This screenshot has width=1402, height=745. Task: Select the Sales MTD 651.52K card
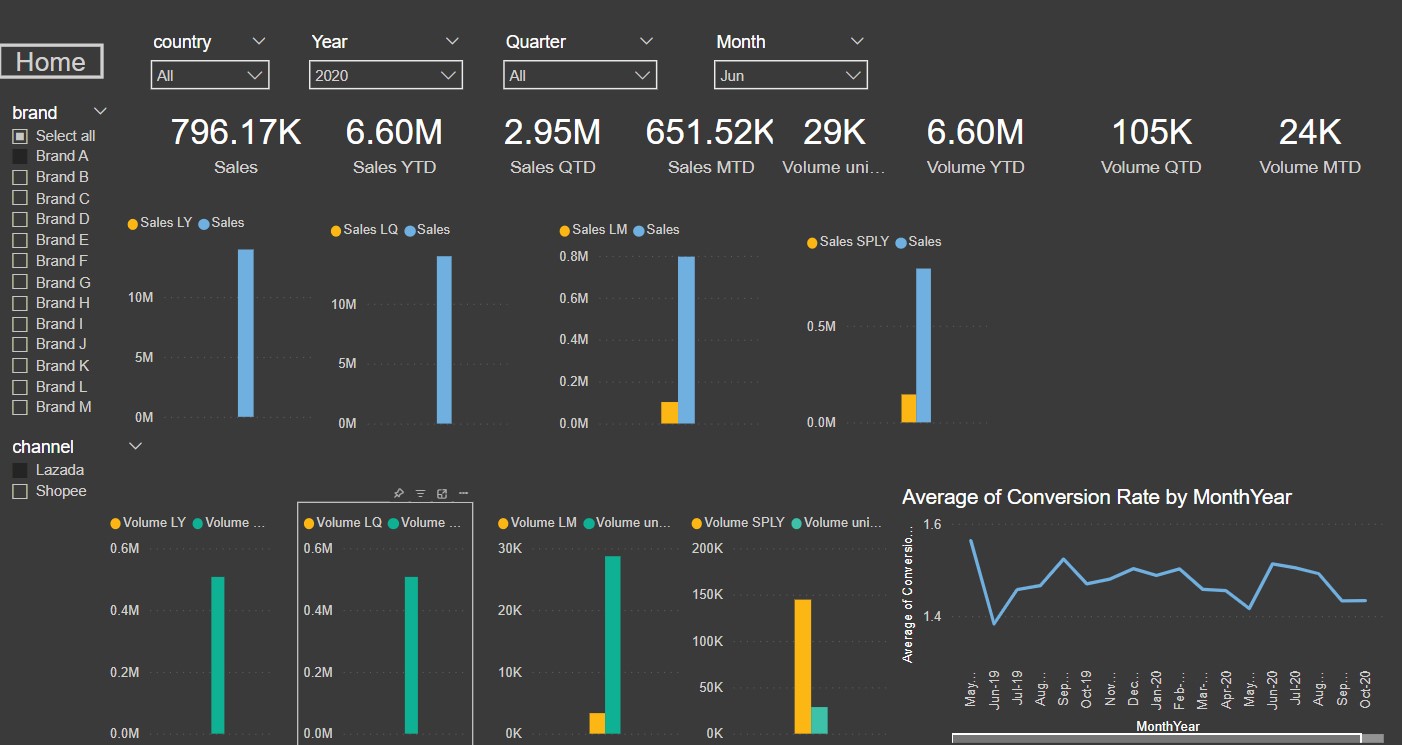click(710, 144)
